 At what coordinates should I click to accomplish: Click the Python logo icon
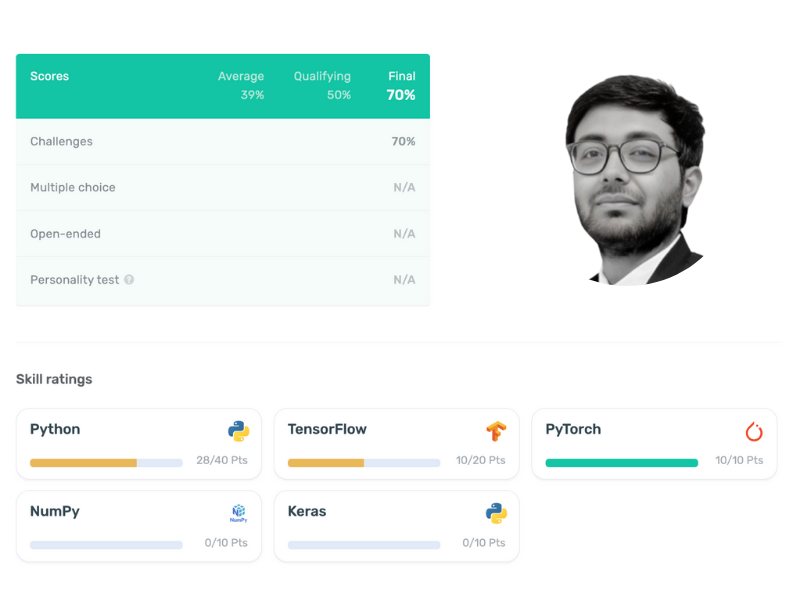coord(238,431)
